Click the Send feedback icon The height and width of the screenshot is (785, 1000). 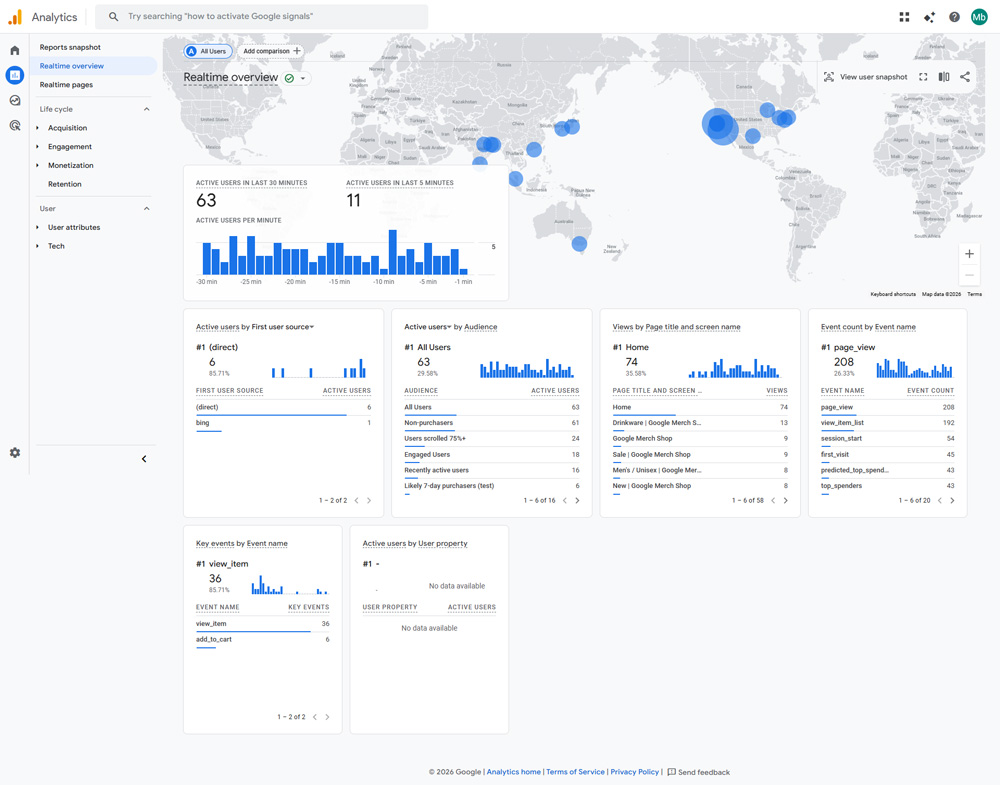pyautogui.click(x=672, y=772)
